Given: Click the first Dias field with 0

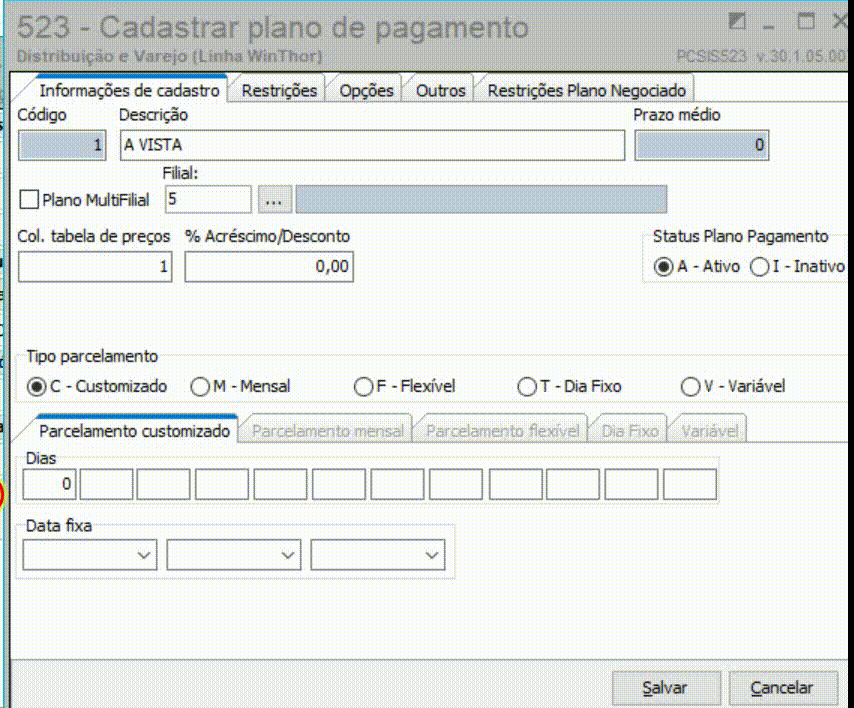Looking at the screenshot, I should [x=49, y=484].
